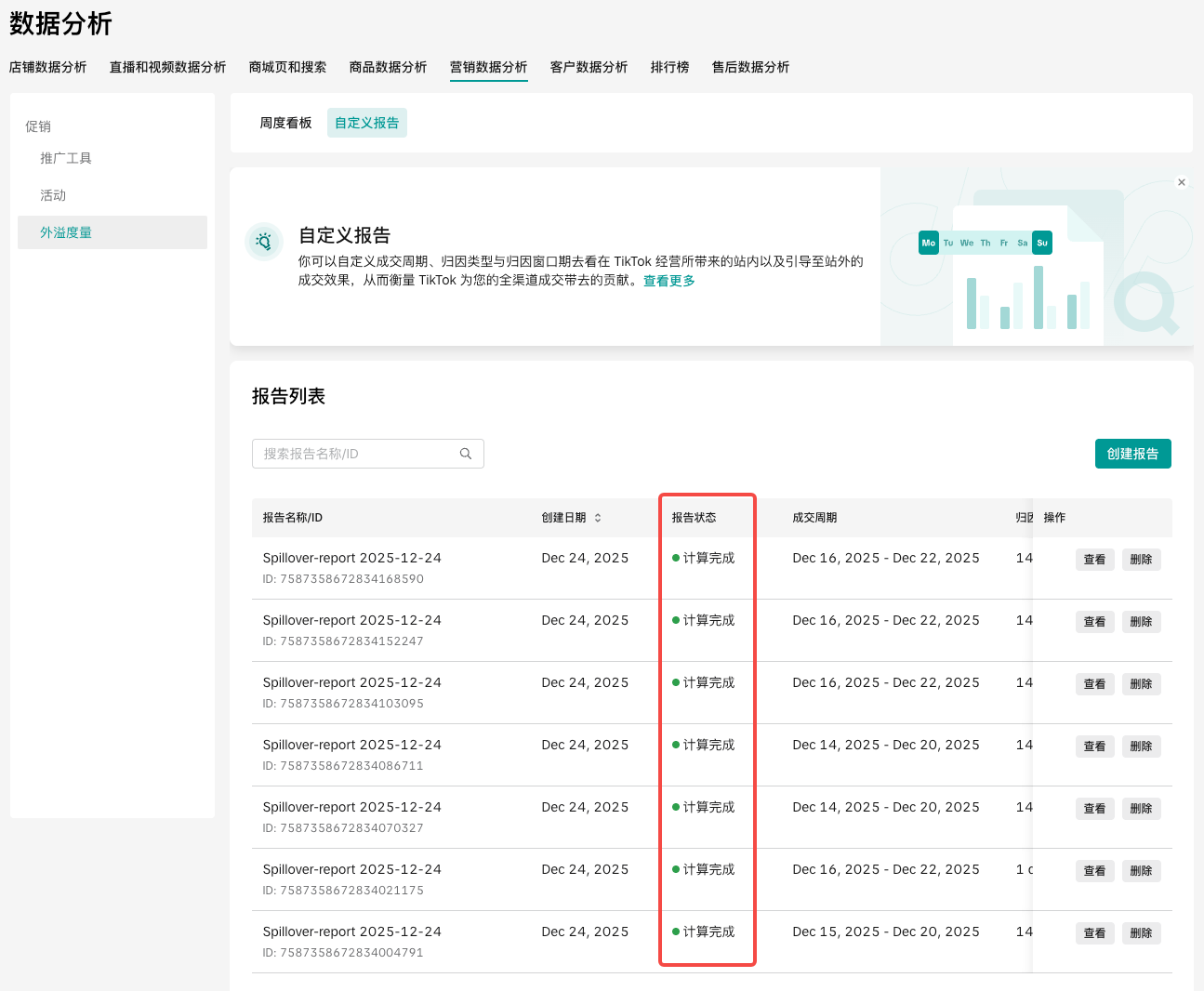The image size is (1204, 991).
Task: Select 活动 in the left sidebar
Action: [x=53, y=195]
